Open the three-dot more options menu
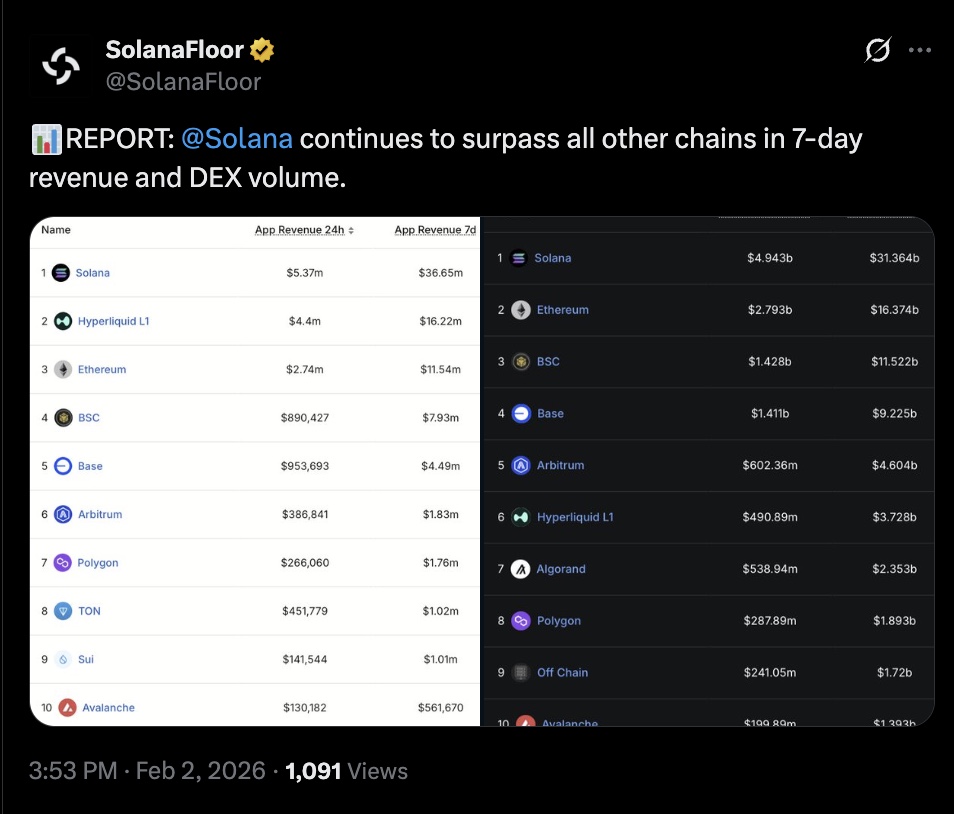The image size is (954, 814). 919,51
